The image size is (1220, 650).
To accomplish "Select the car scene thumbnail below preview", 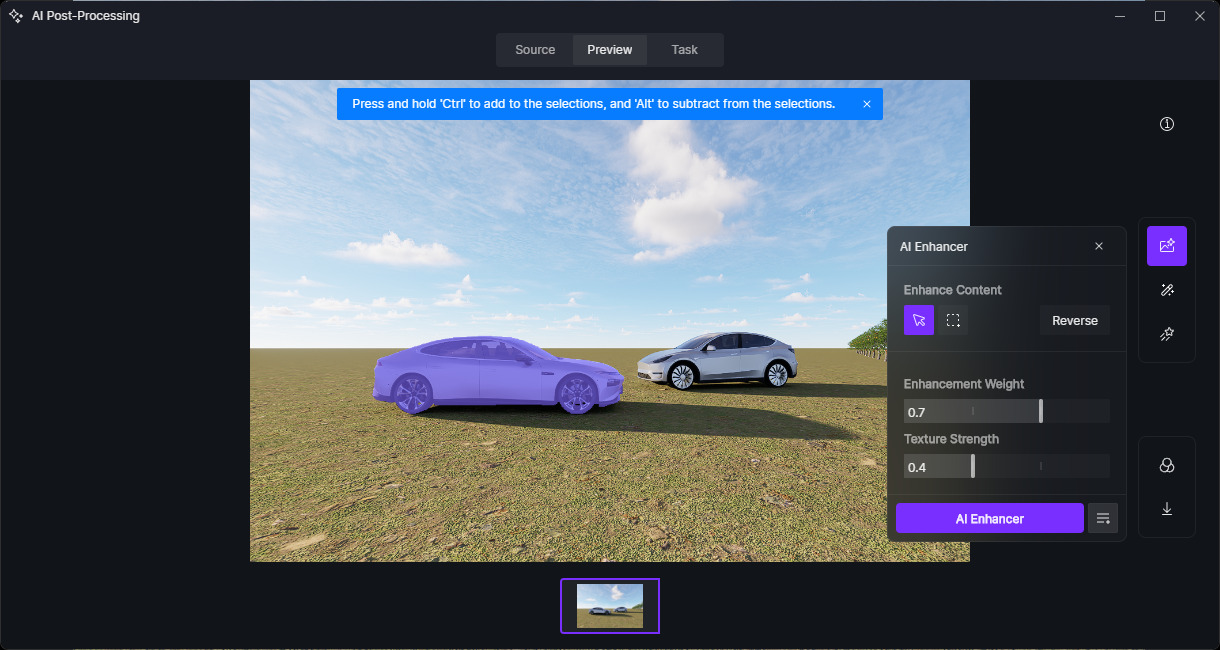I will pos(610,606).
